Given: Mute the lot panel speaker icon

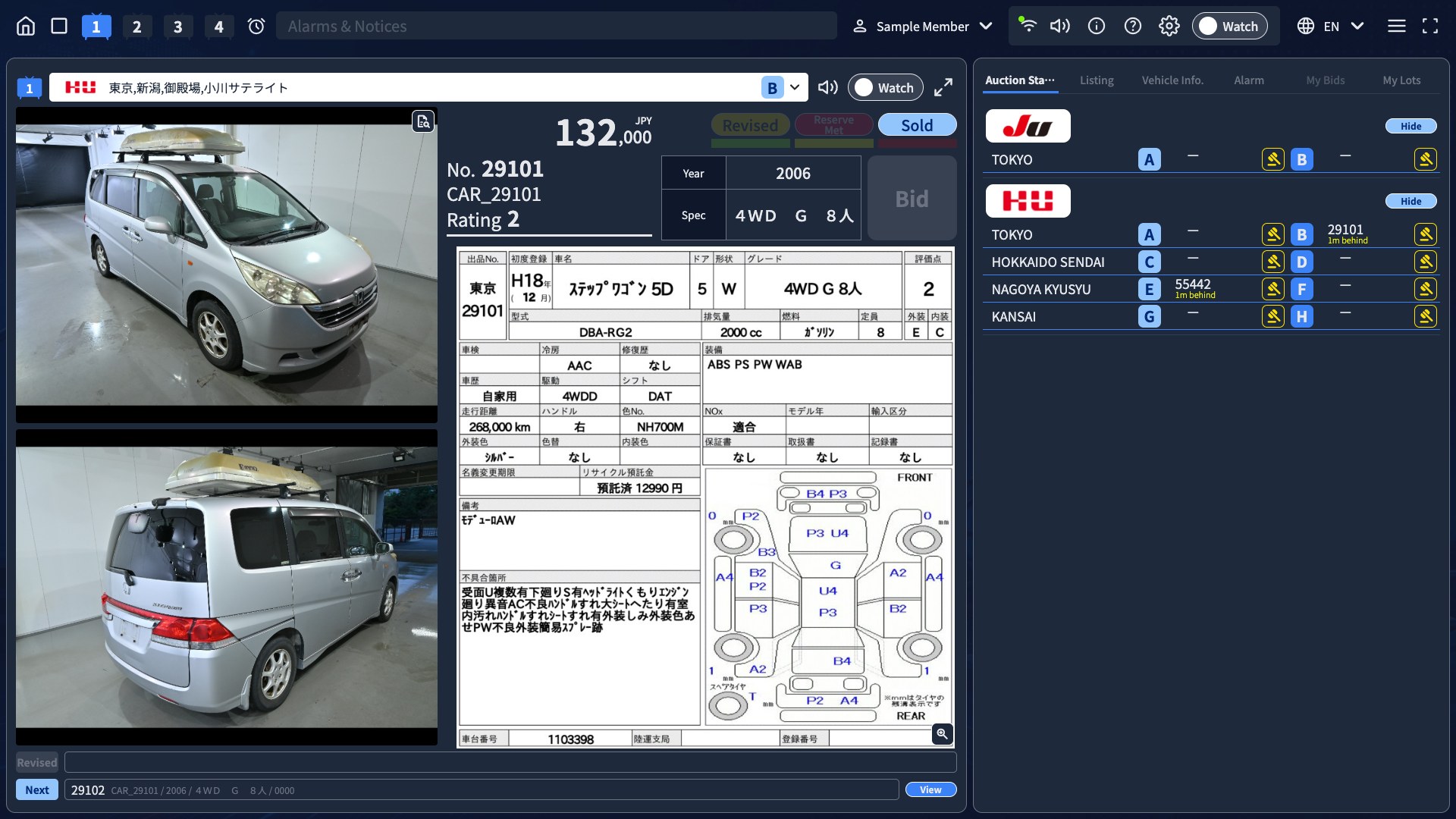Looking at the screenshot, I should coord(827,88).
